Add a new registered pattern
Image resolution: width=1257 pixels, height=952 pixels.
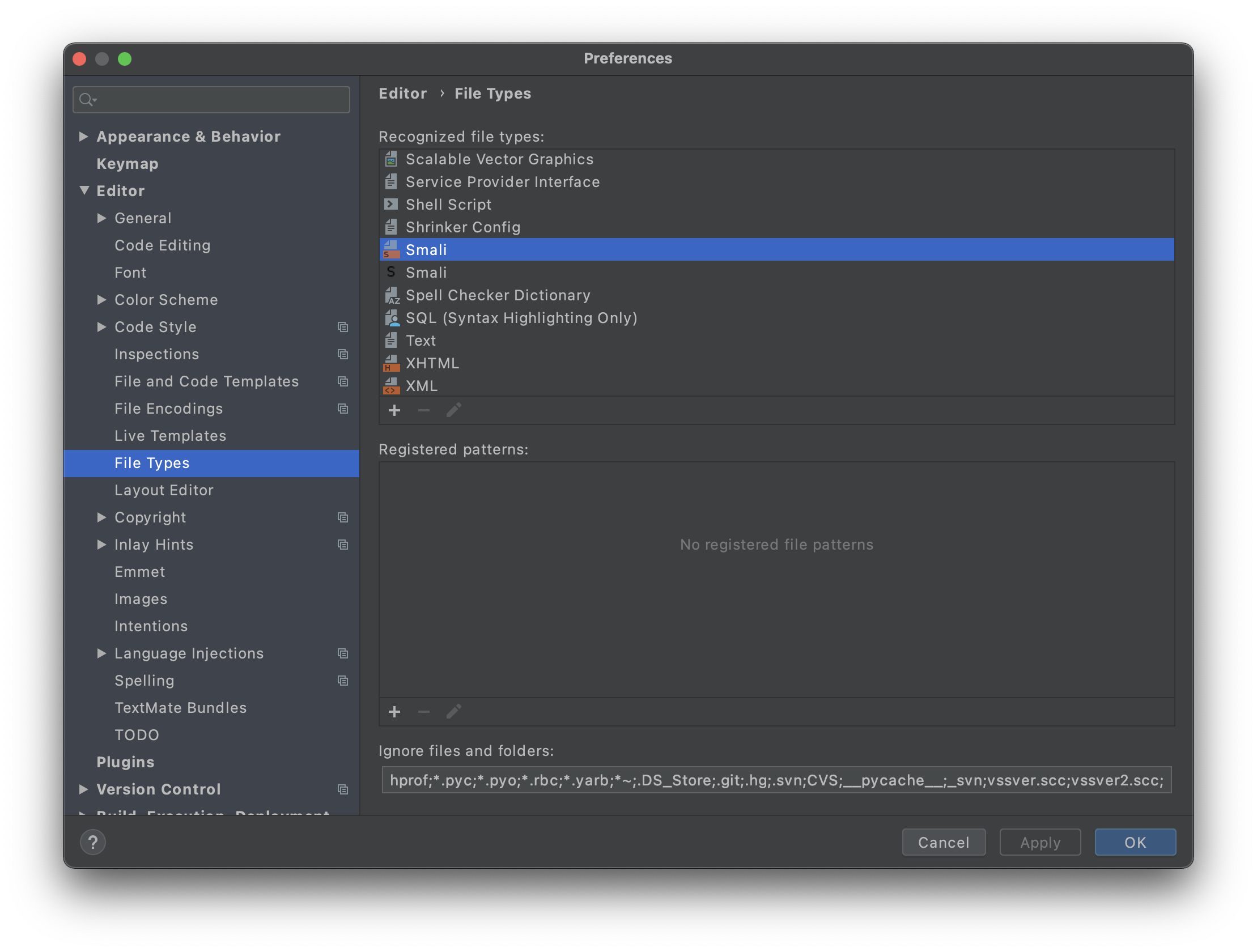point(394,712)
